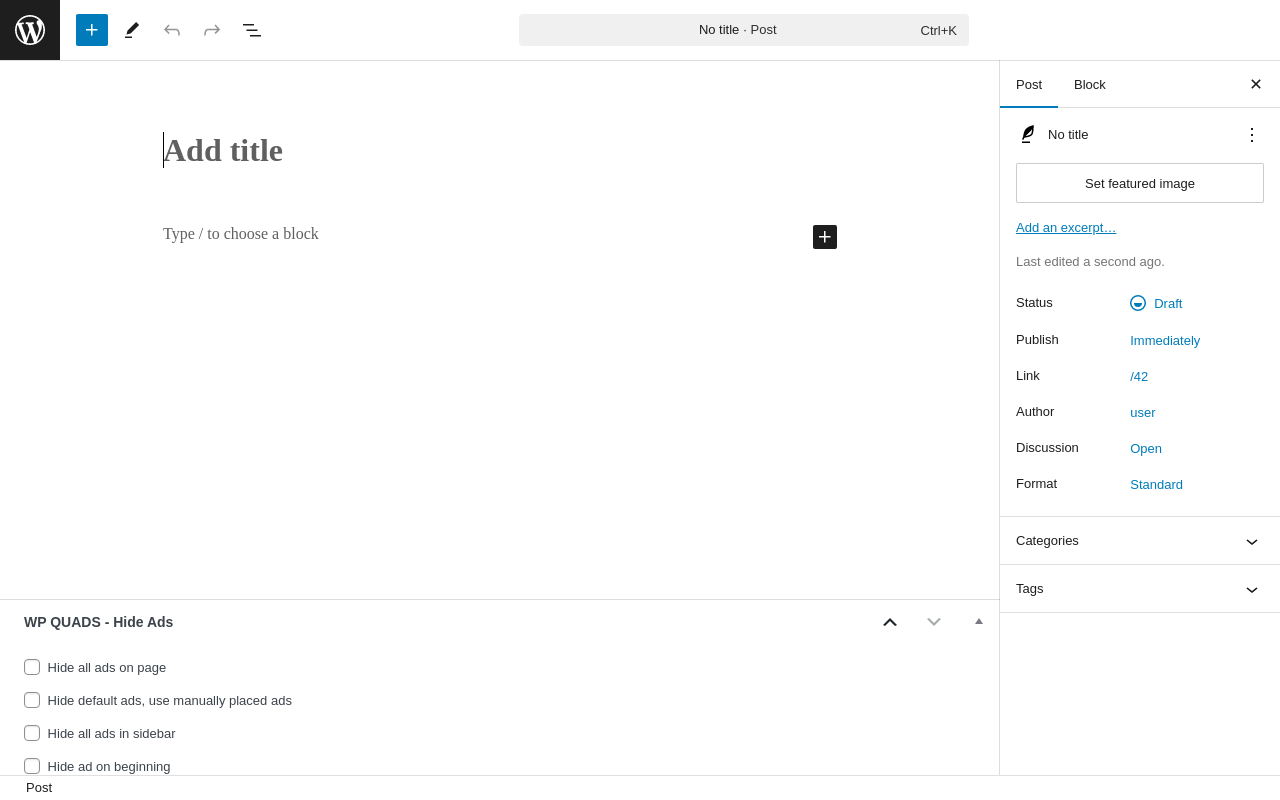Click the Add an excerpt link
The height and width of the screenshot is (800, 1280).
tap(1066, 227)
